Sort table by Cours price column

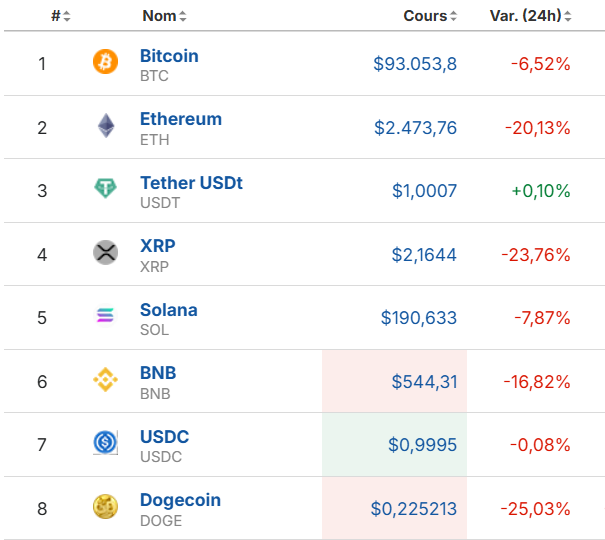[x=430, y=16]
